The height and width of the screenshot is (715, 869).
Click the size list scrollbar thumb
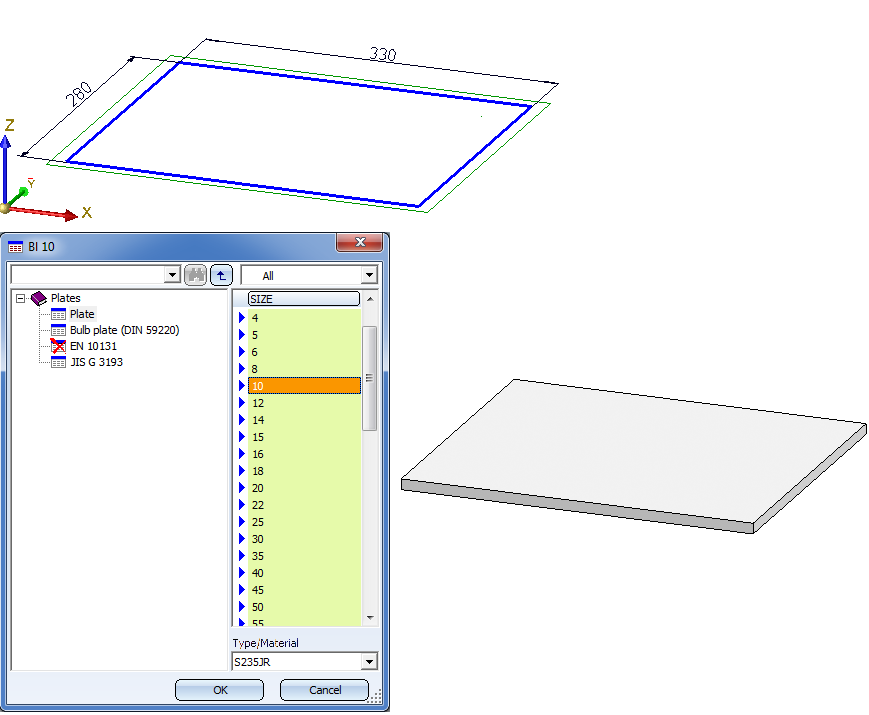(x=370, y=378)
